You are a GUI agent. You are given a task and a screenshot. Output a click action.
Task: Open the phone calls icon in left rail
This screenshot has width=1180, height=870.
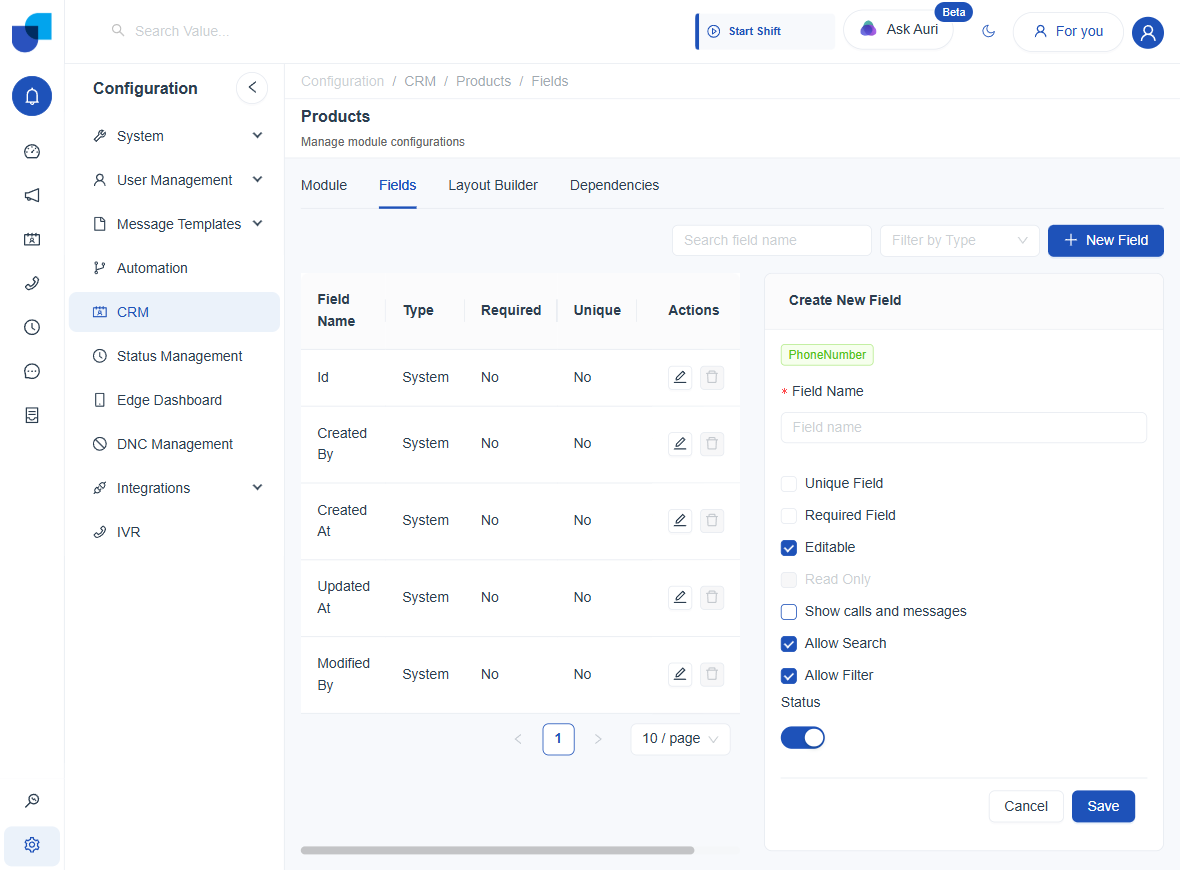tap(32, 284)
